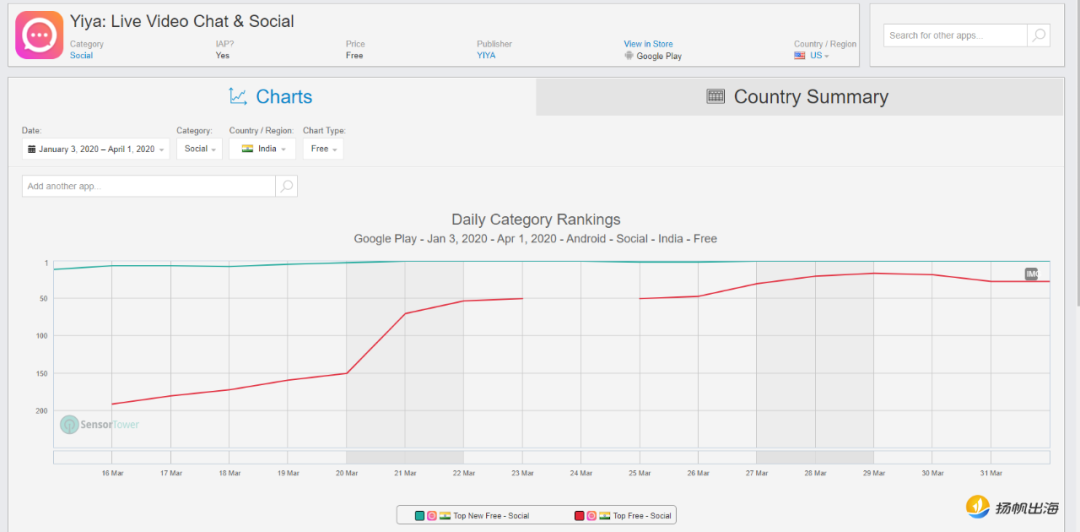The image size is (1080, 532).
Task: Click the Yiya app icon
Action: coord(39,35)
